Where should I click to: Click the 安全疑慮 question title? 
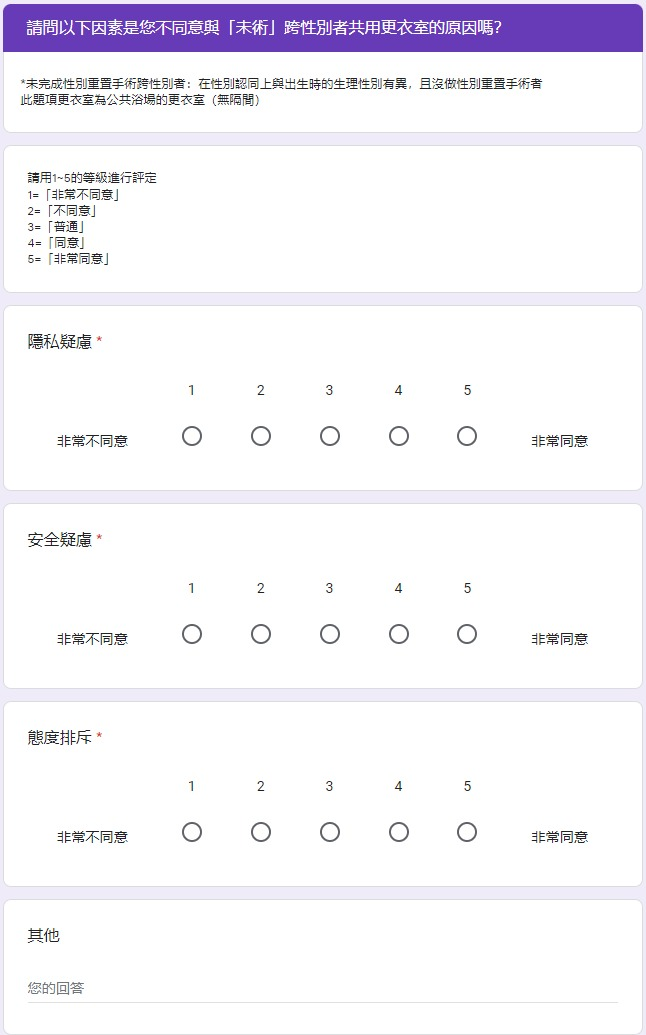(59, 540)
